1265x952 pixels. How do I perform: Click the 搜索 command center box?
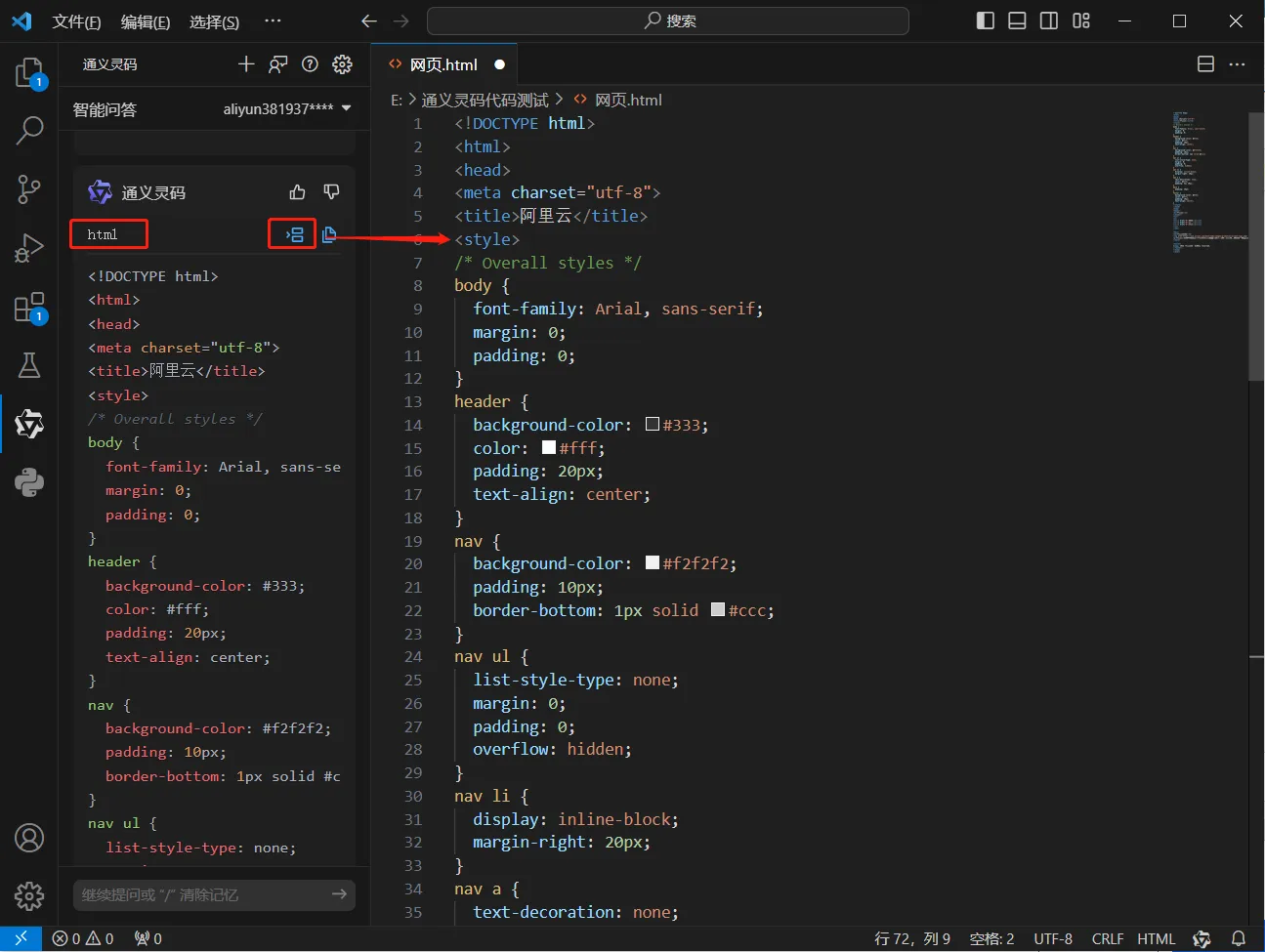668,21
